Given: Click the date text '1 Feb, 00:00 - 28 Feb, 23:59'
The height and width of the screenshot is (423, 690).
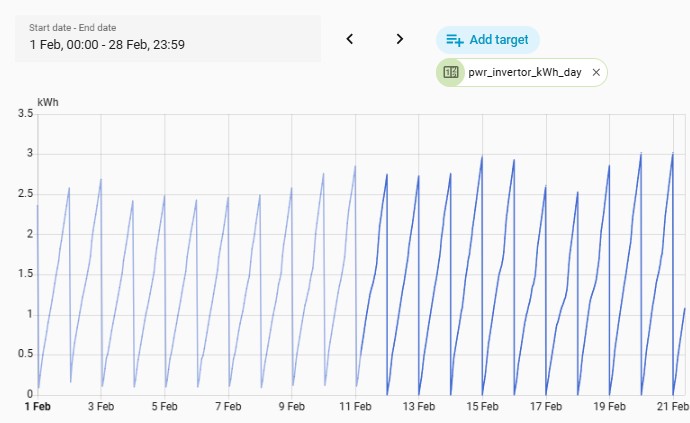Looking at the screenshot, I should point(107,45).
